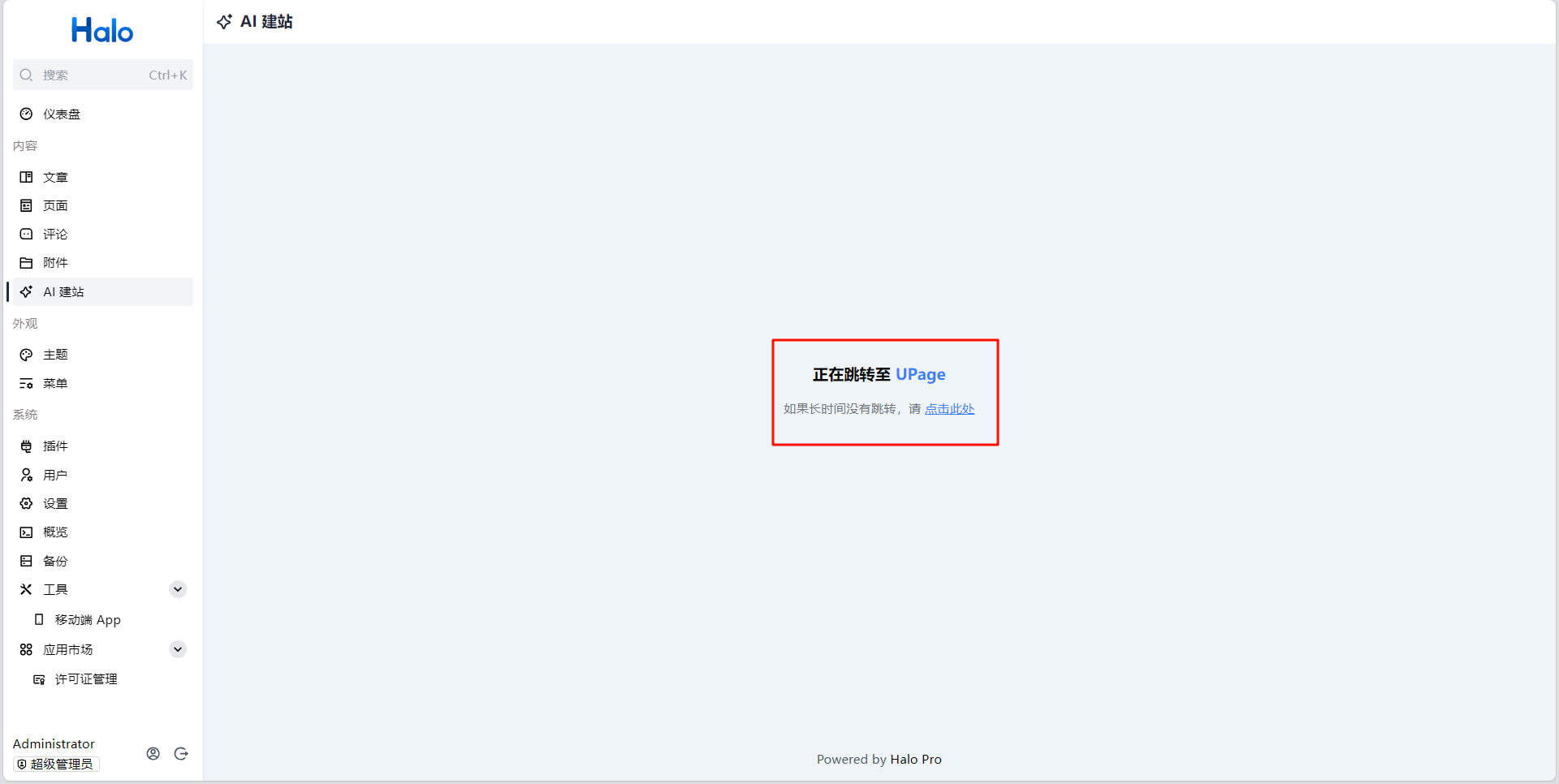Click the 菜单 menu icon
Image resolution: width=1559 pixels, height=784 pixels.
click(27, 383)
